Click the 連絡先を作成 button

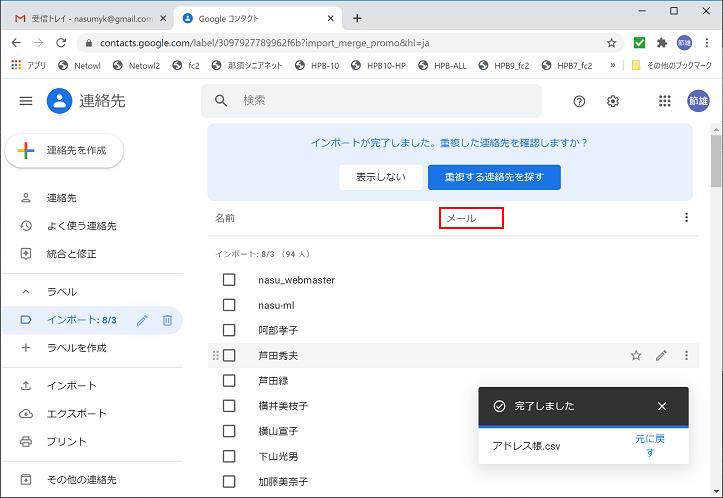pos(64,150)
